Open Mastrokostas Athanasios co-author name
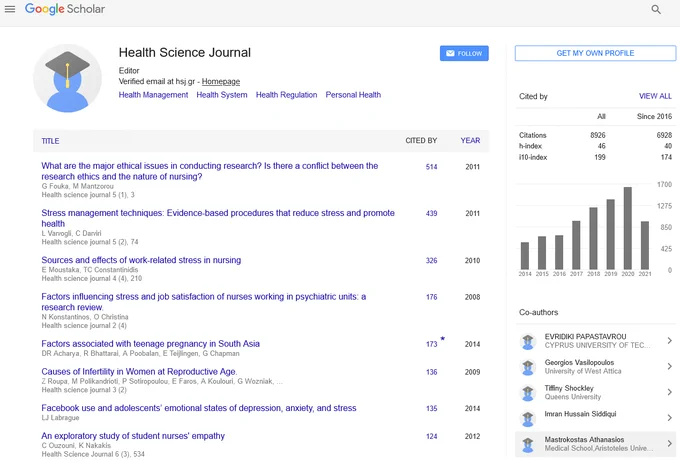This screenshot has height=463, width=680. [584, 440]
